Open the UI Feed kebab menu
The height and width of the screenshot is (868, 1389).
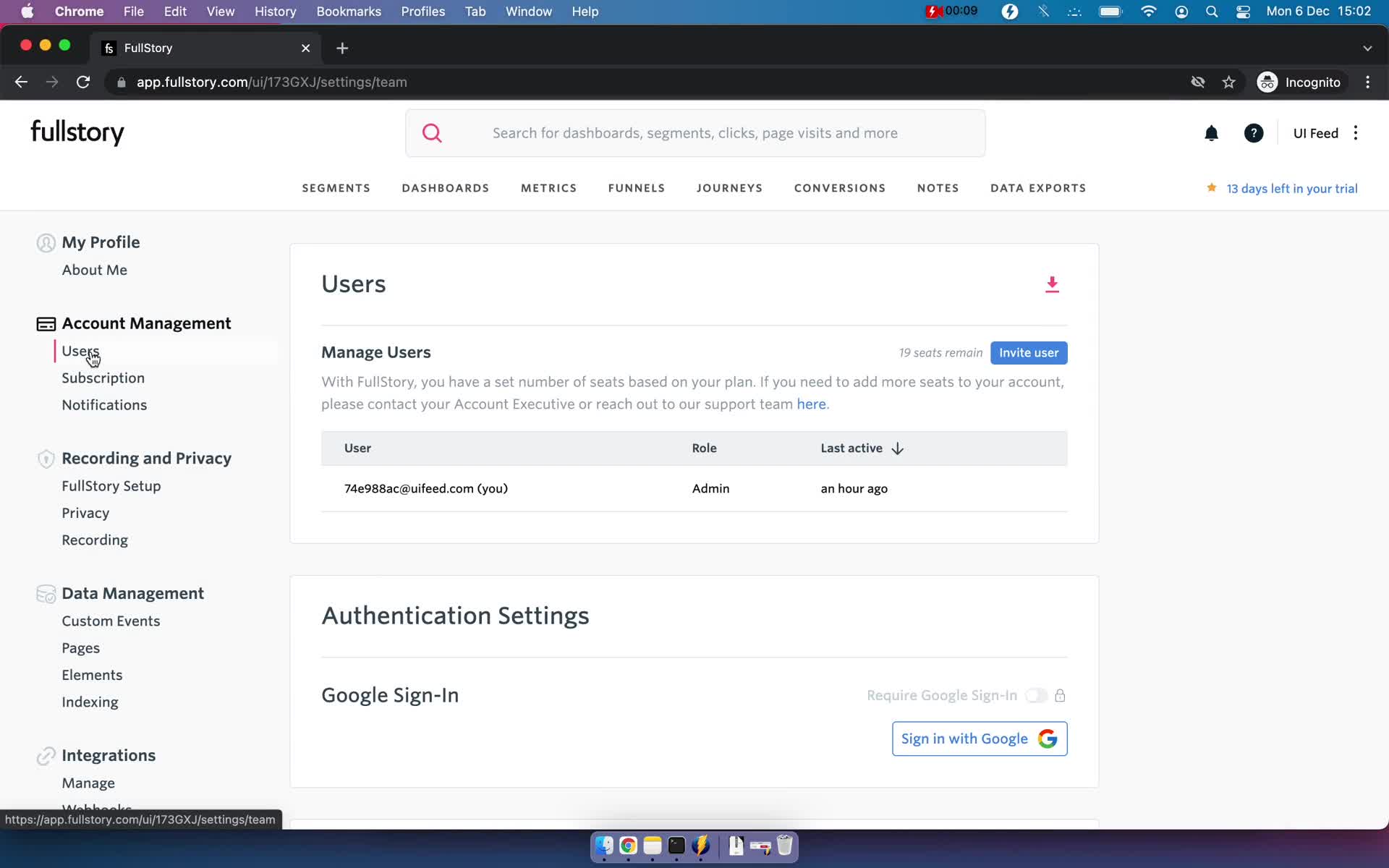pyautogui.click(x=1356, y=133)
